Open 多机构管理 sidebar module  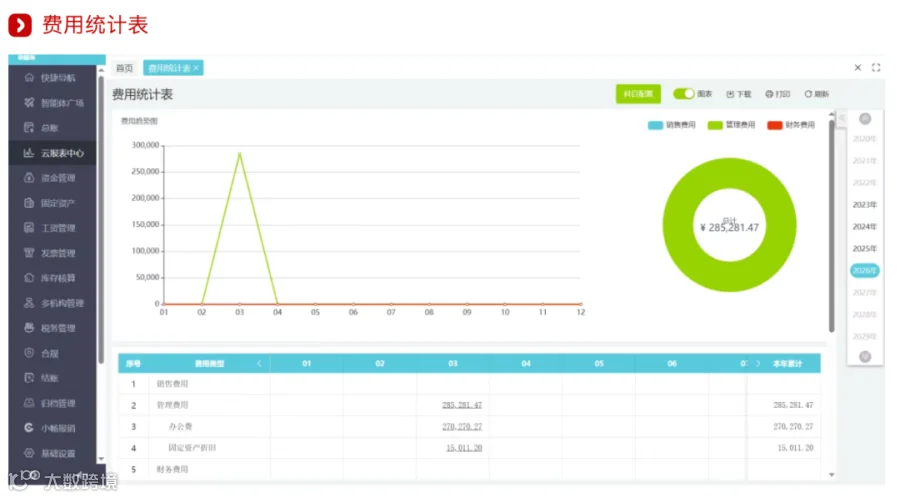point(52,303)
